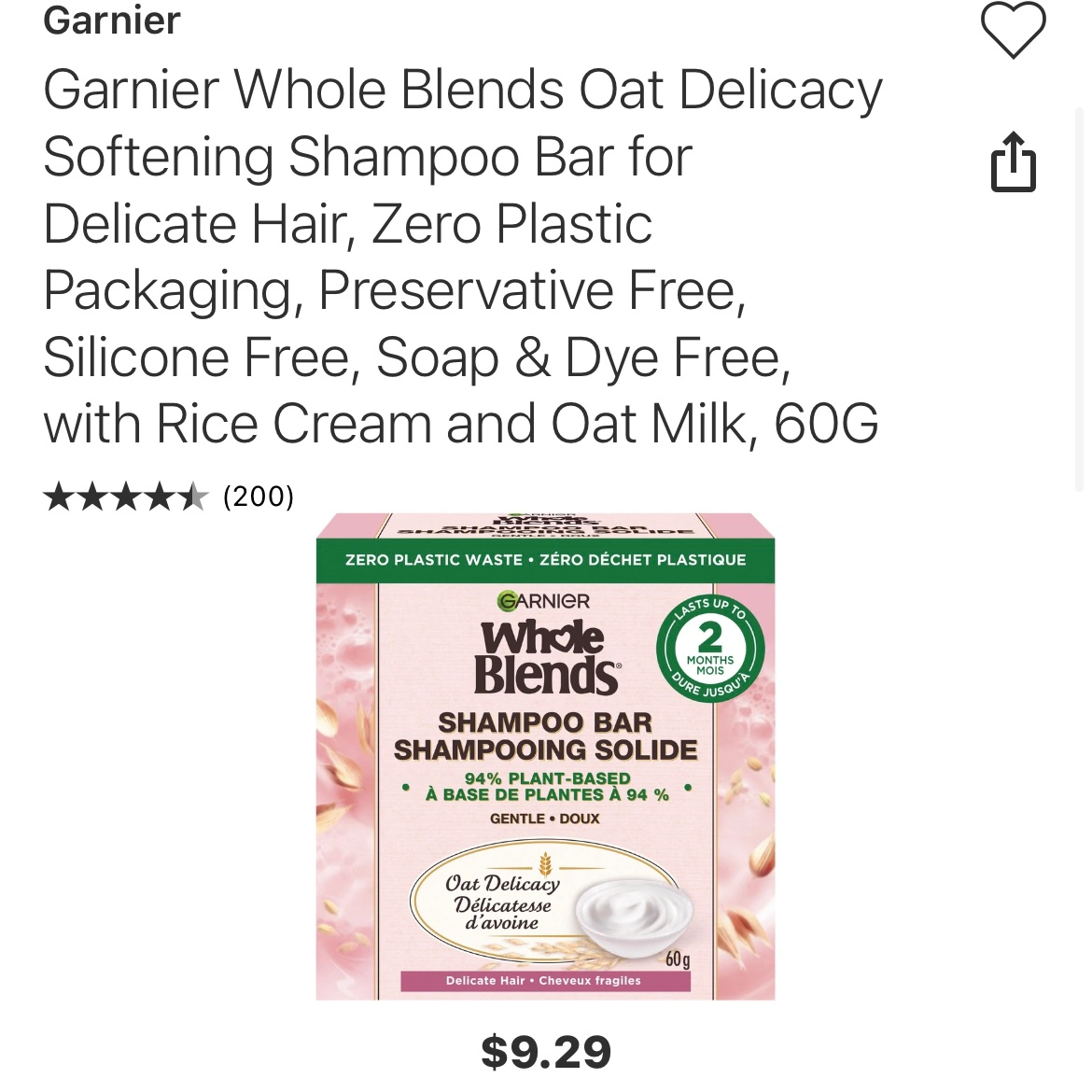Tap the green 2 Months badge
Image resolution: width=1092 pixels, height=1092 pixels.
(710, 649)
